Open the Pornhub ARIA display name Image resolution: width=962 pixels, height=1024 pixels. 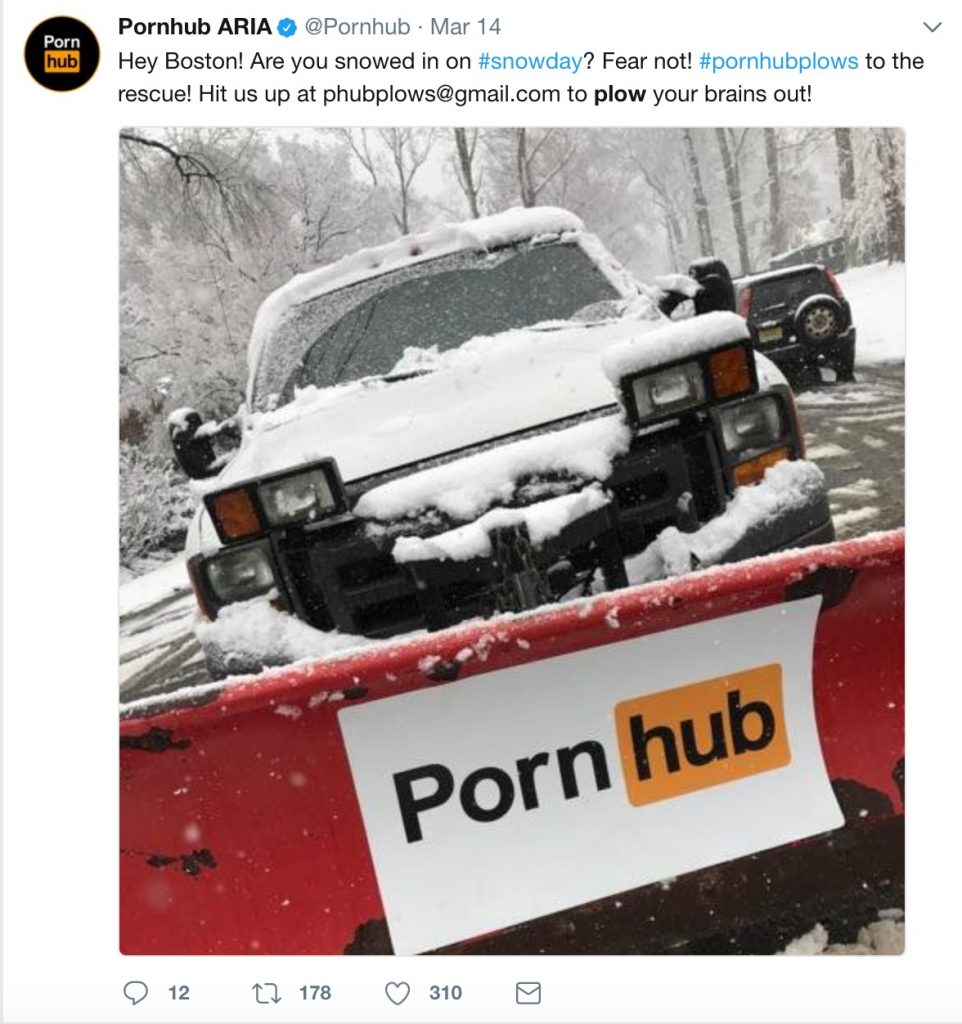click(195, 27)
